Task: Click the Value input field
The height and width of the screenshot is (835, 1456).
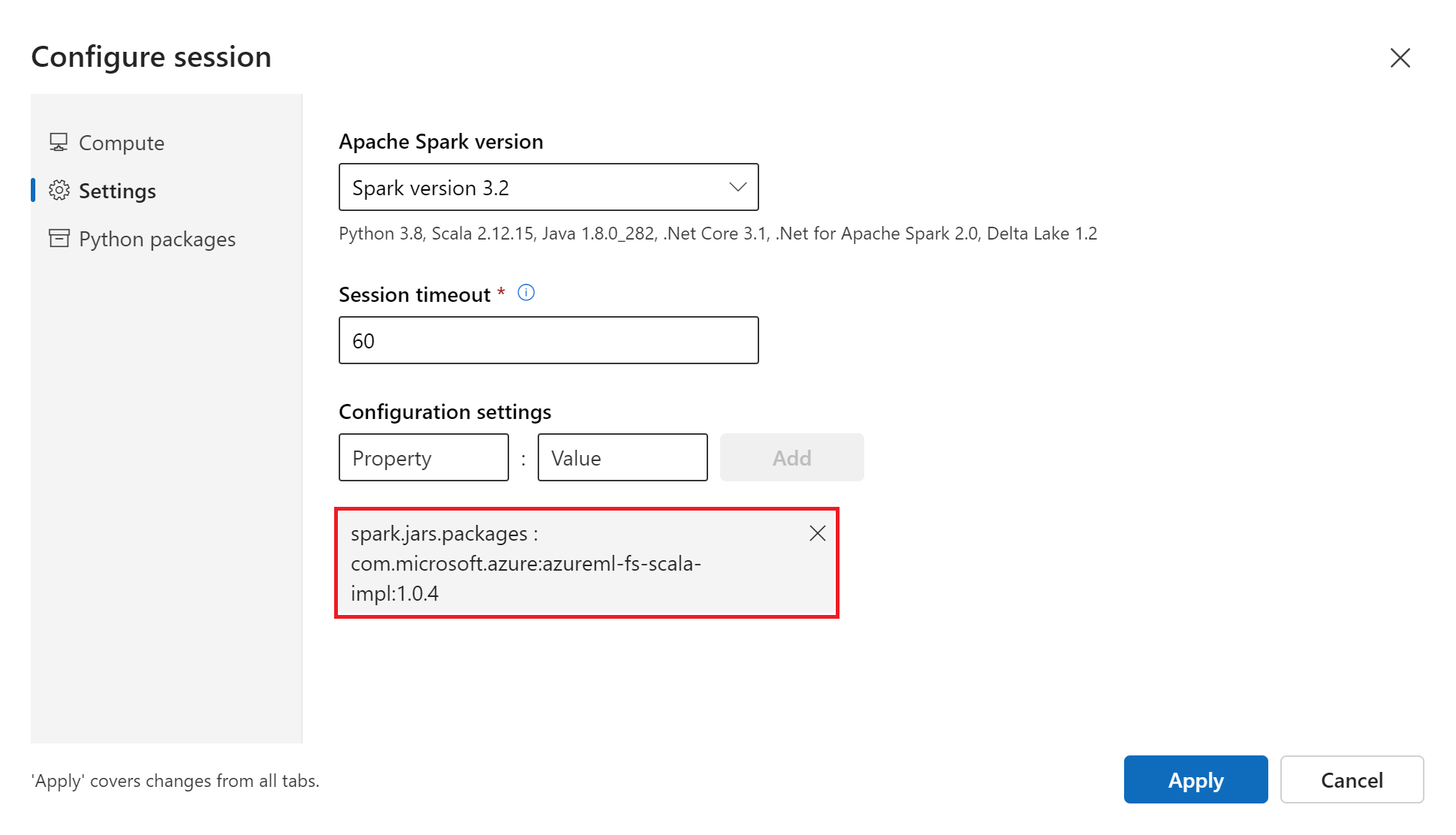Action: [x=622, y=458]
